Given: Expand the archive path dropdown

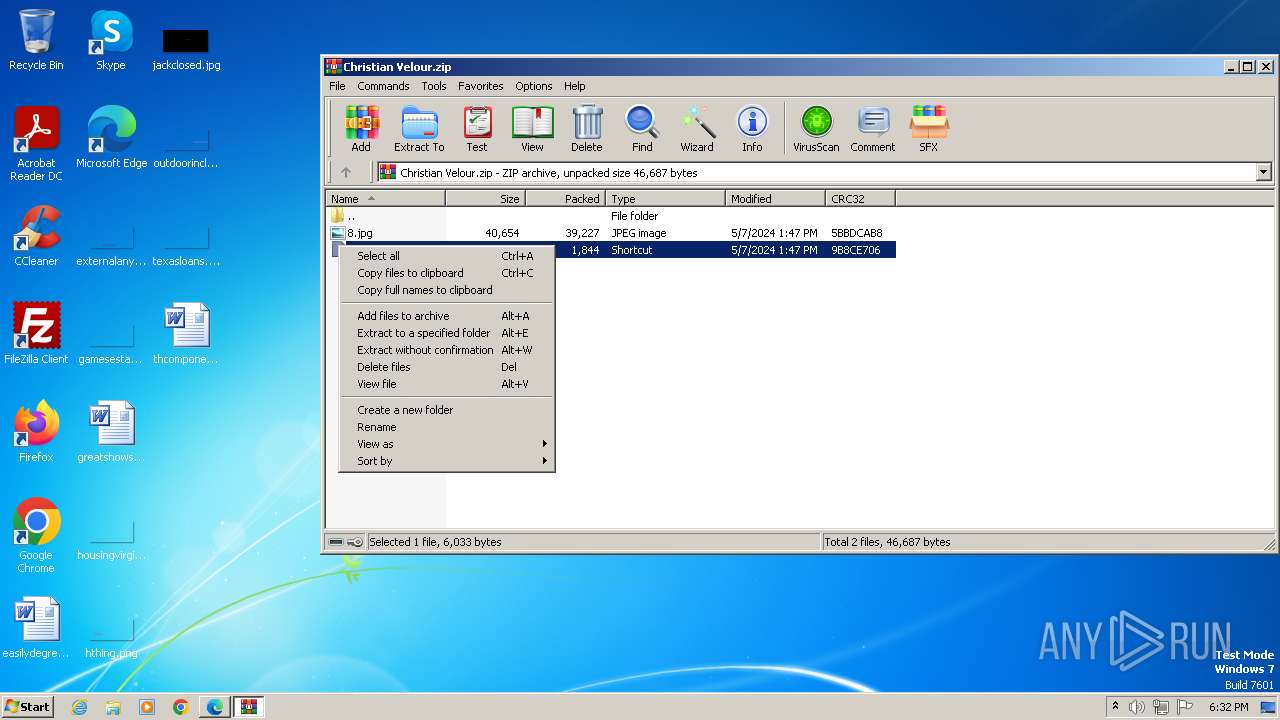Looking at the screenshot, I should coord(1263,172).
